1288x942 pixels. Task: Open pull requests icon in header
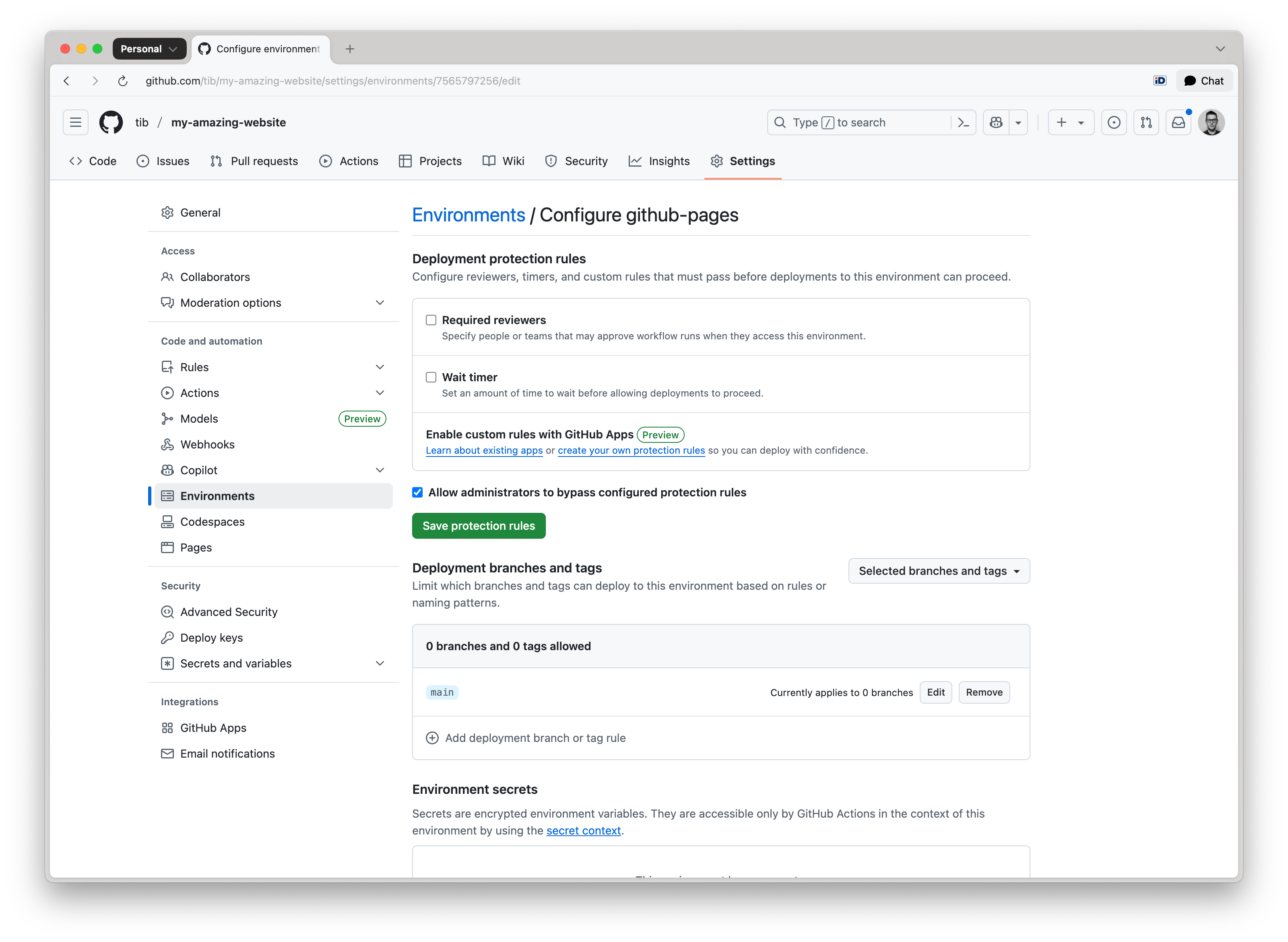pyautogui.click(x=1146, y=123)
